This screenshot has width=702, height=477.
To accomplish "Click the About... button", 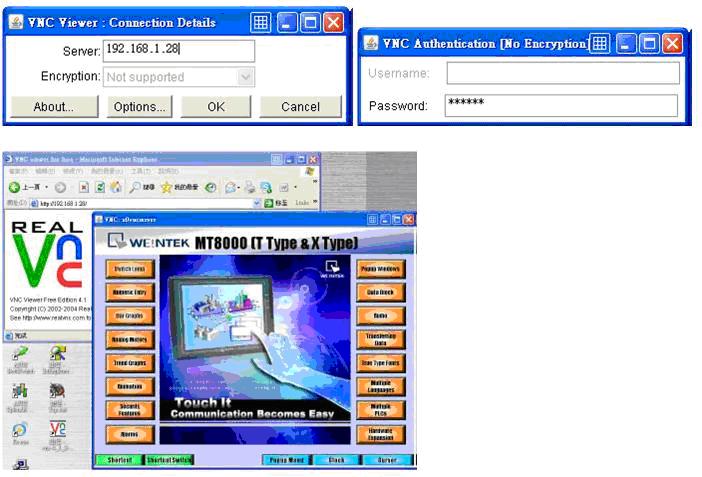I will point(54,107).
